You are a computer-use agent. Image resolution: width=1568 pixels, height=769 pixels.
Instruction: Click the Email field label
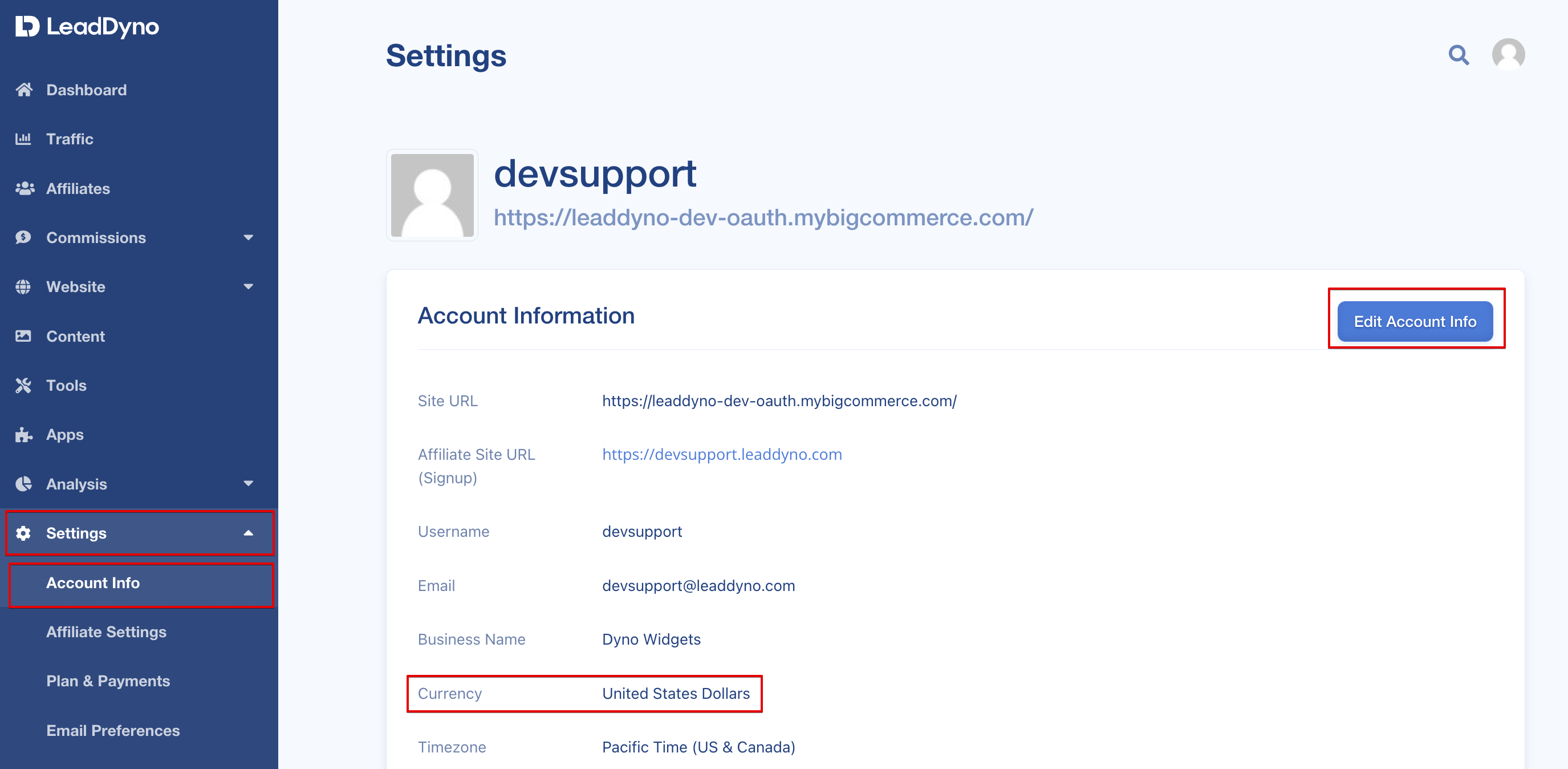(x=436, y=586)
